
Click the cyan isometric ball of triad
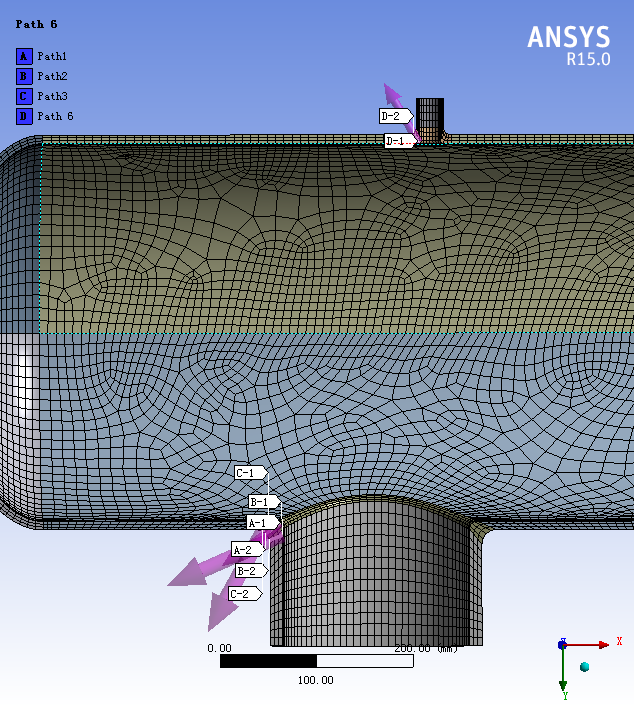click(x=584, y=667)
